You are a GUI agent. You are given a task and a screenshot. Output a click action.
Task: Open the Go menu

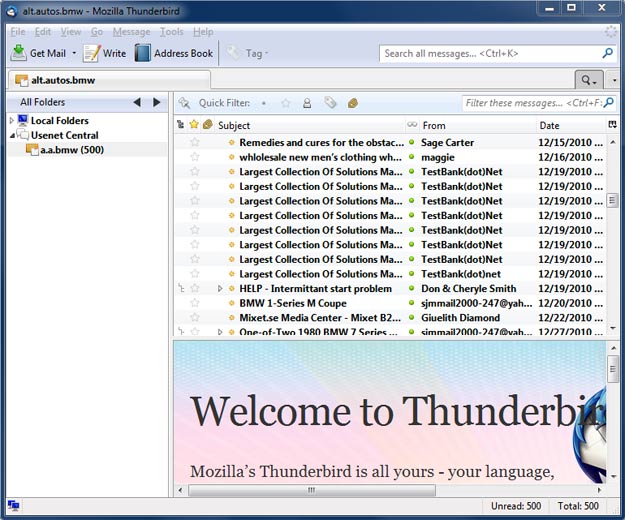[97, 31]
